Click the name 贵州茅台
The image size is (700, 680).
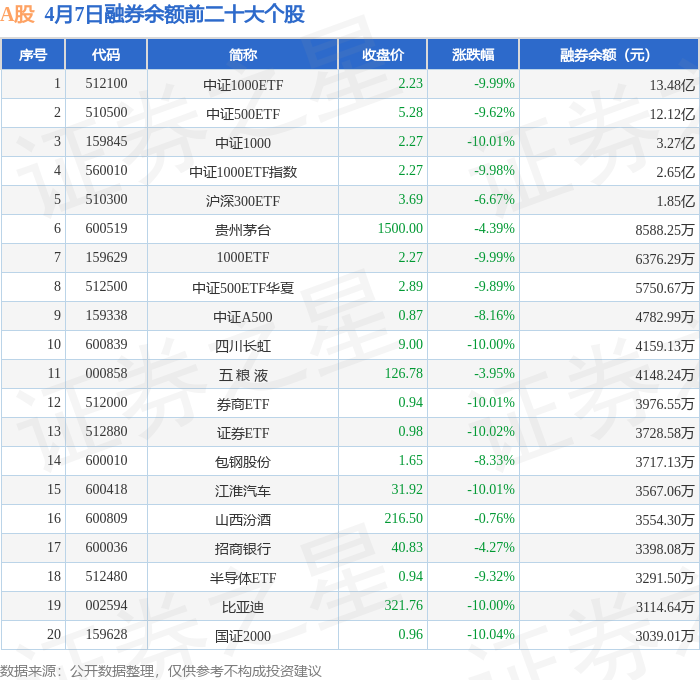pyautogui.click(x=243, y=230)
